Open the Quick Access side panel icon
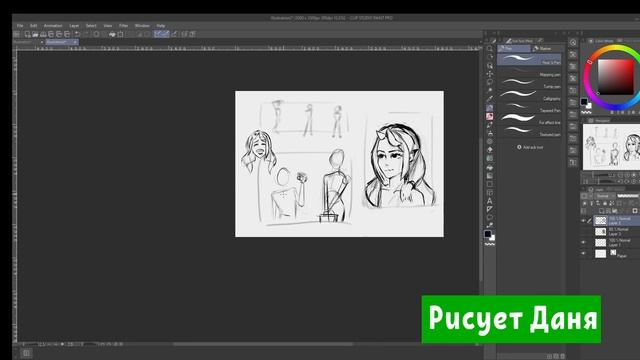 573,42
